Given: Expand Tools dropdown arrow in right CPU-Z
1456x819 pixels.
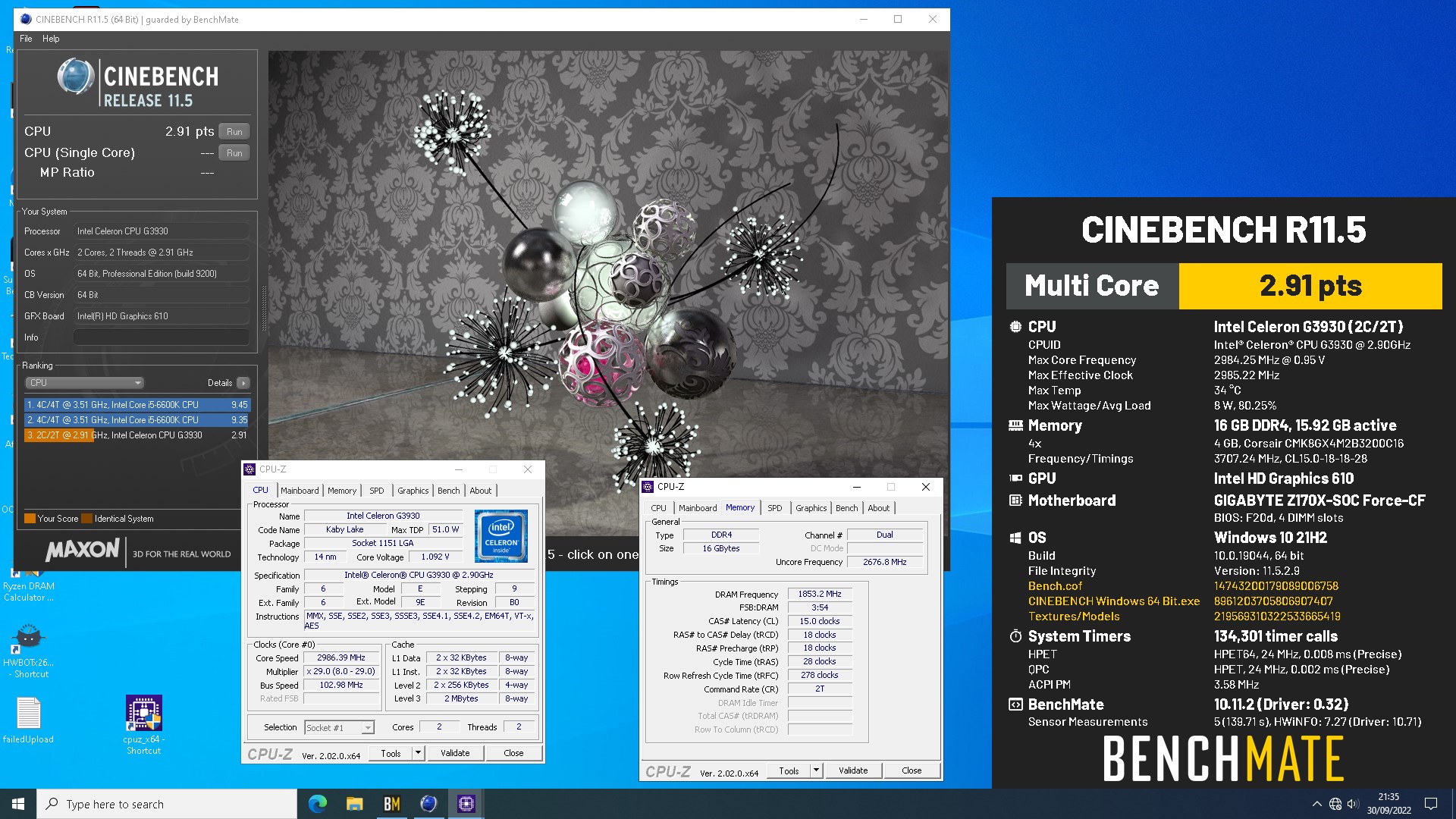Looking at the screenshot, I should point(816,770).
